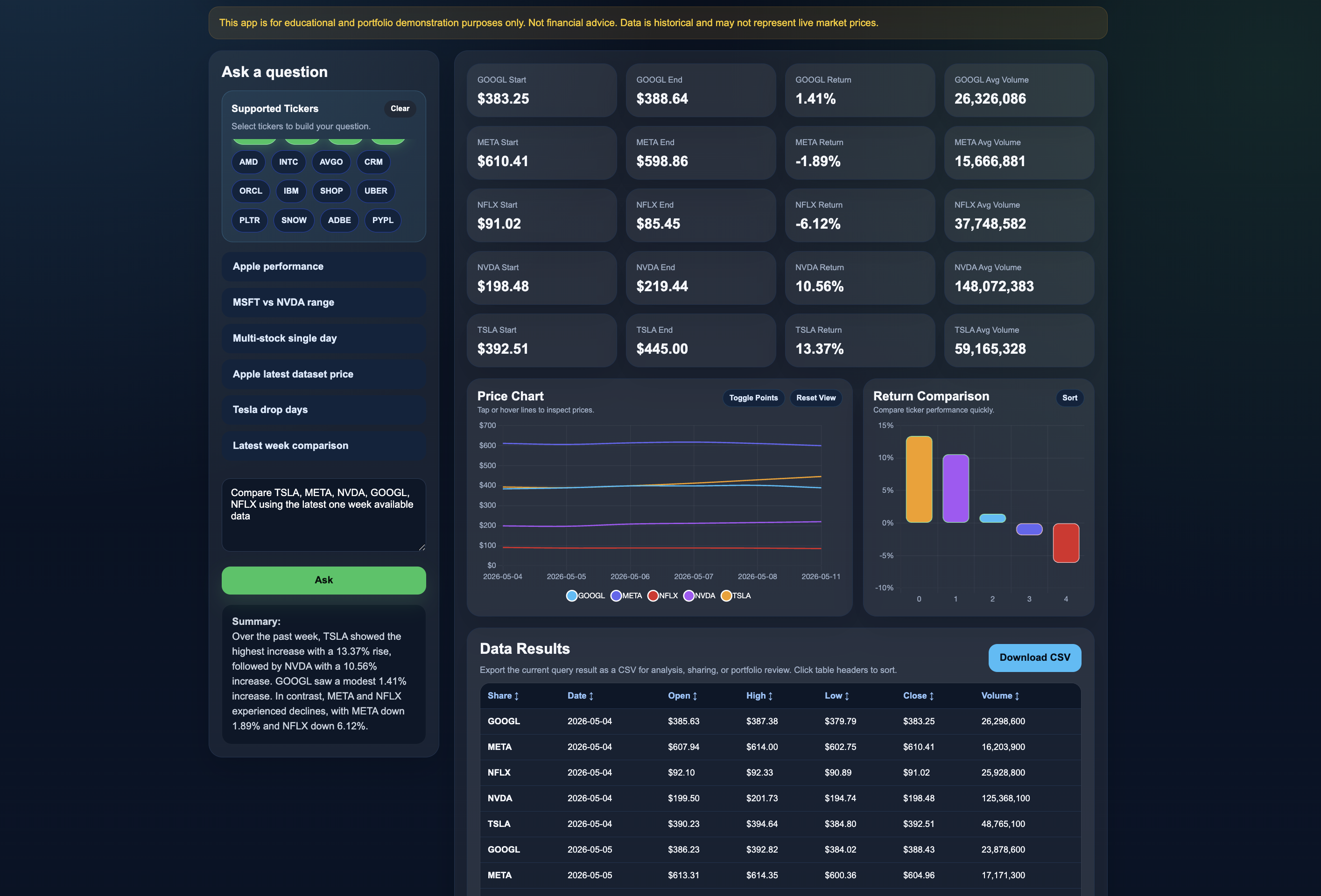Sort table by Open column
Image resolution: width=1321 pixels, height=896 pixels.
(682, 695)
